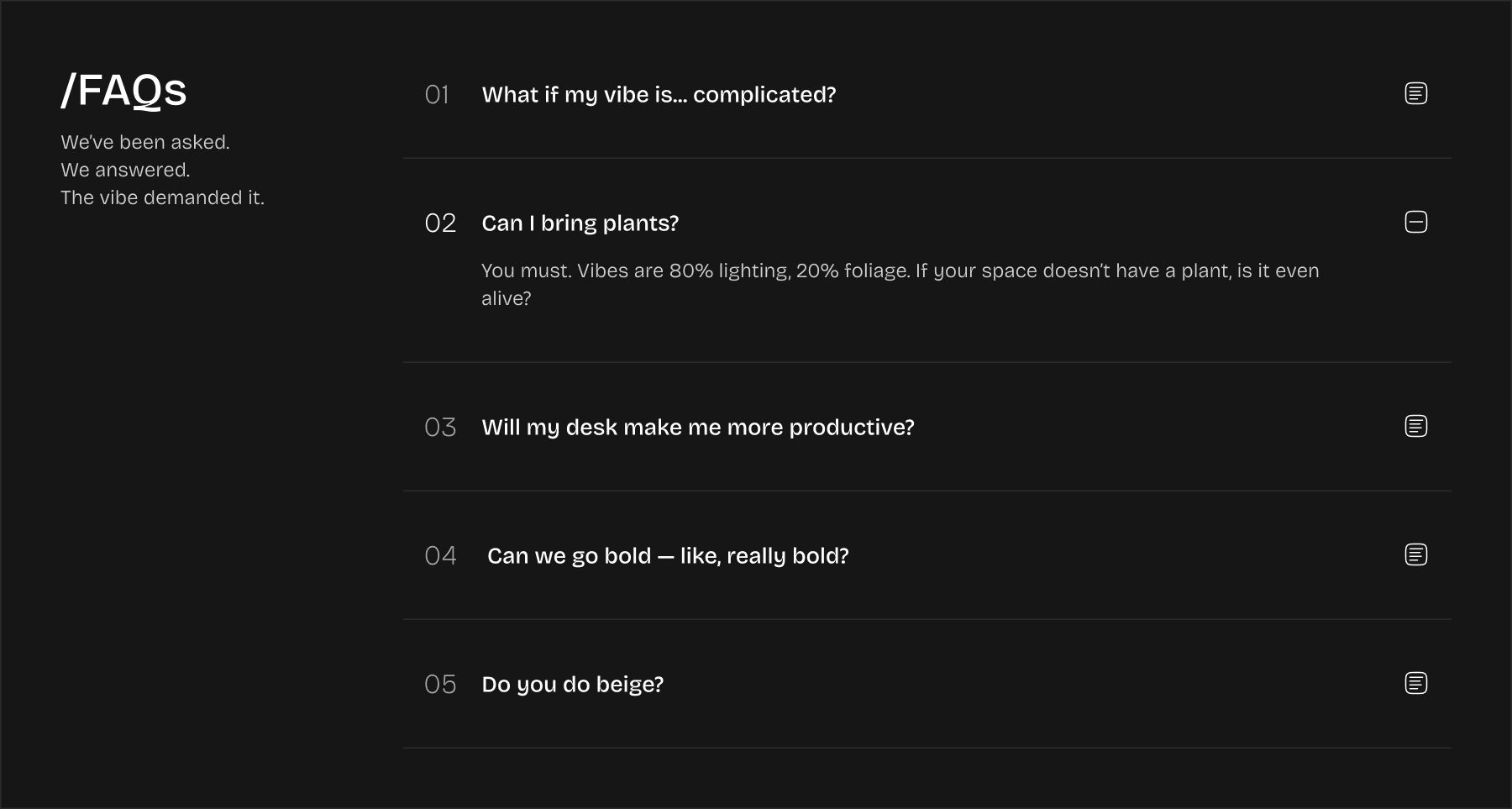Expand the "Do you do beige?" question
This screenshot has height=809, width=1512.
[x=572, y=685]
